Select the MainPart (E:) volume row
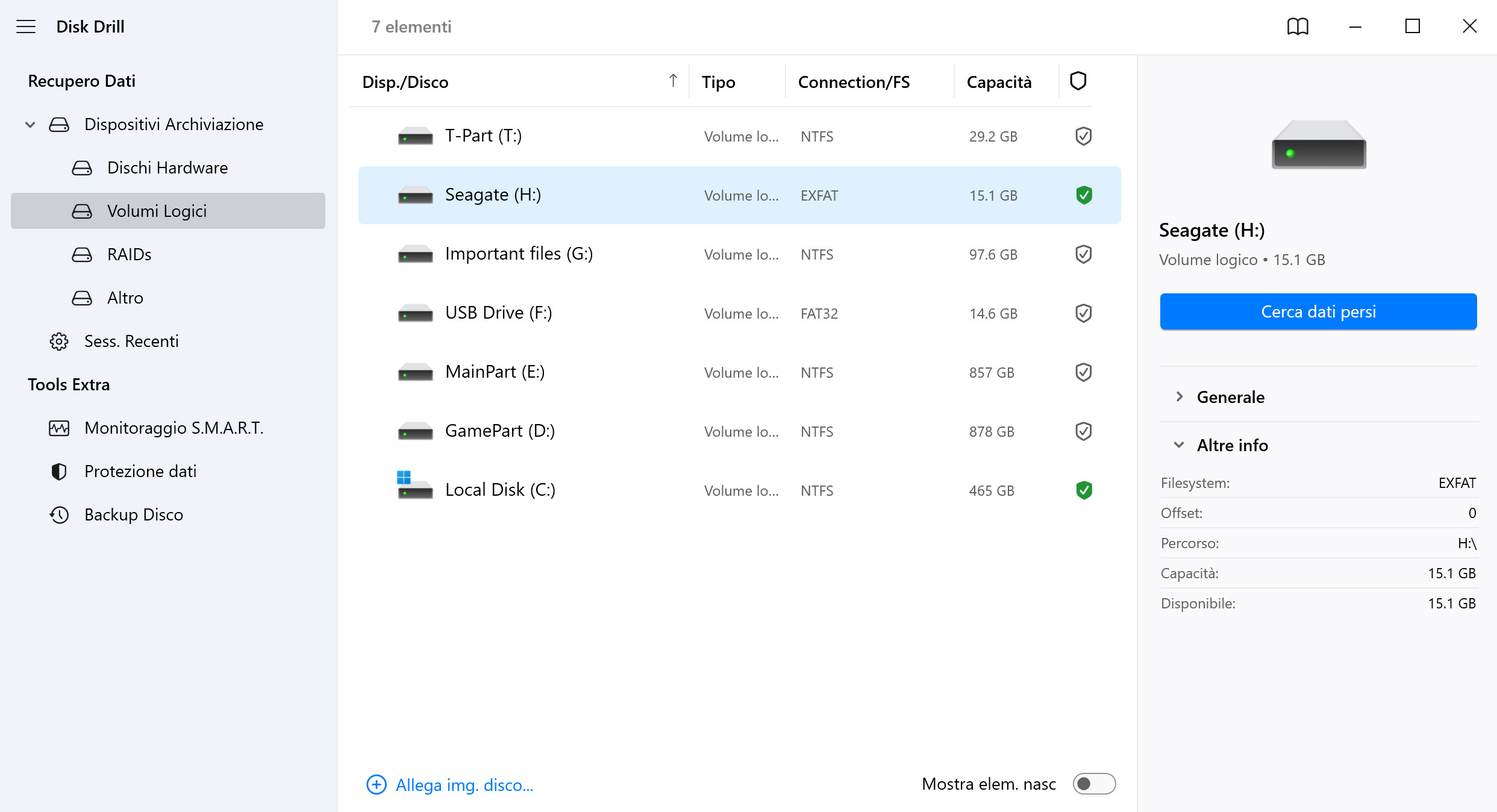This screenshot has height=812, width=1497. point(739,372)
